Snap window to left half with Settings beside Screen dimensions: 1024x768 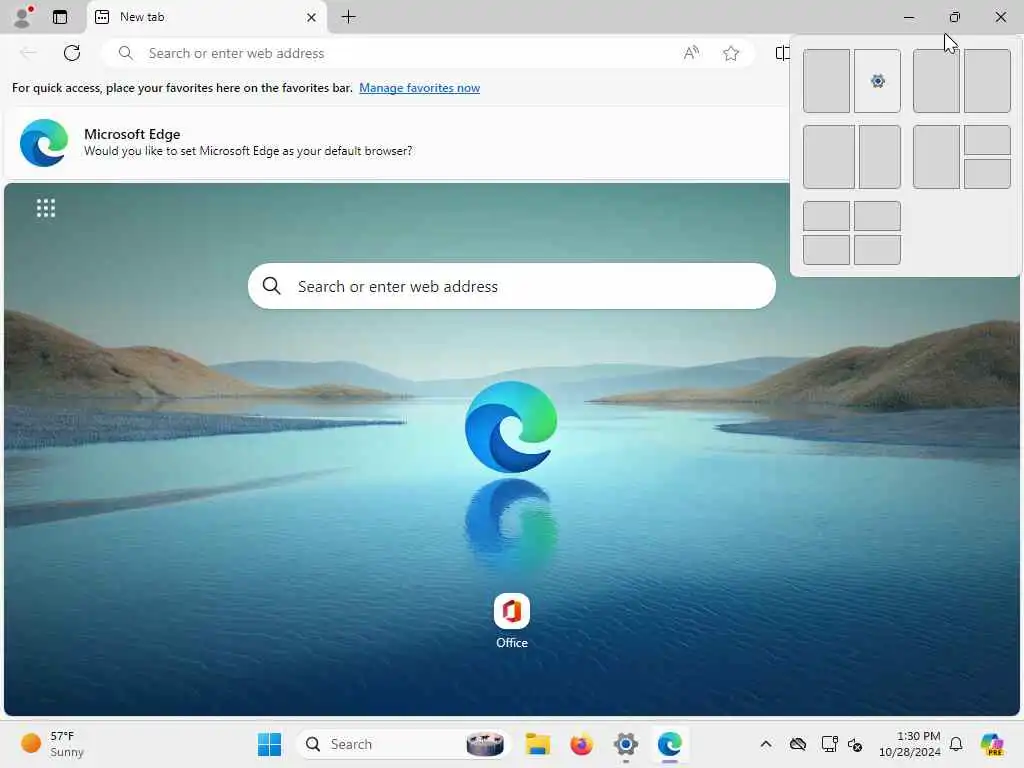coord(826,81)
